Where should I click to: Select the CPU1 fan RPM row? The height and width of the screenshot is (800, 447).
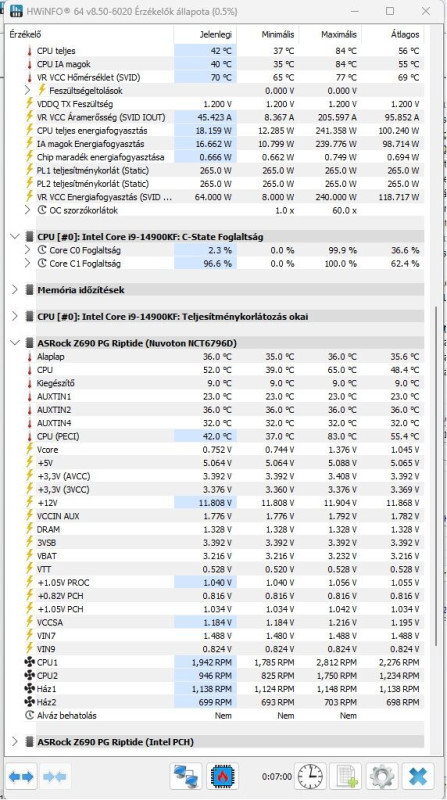[216, 662]
